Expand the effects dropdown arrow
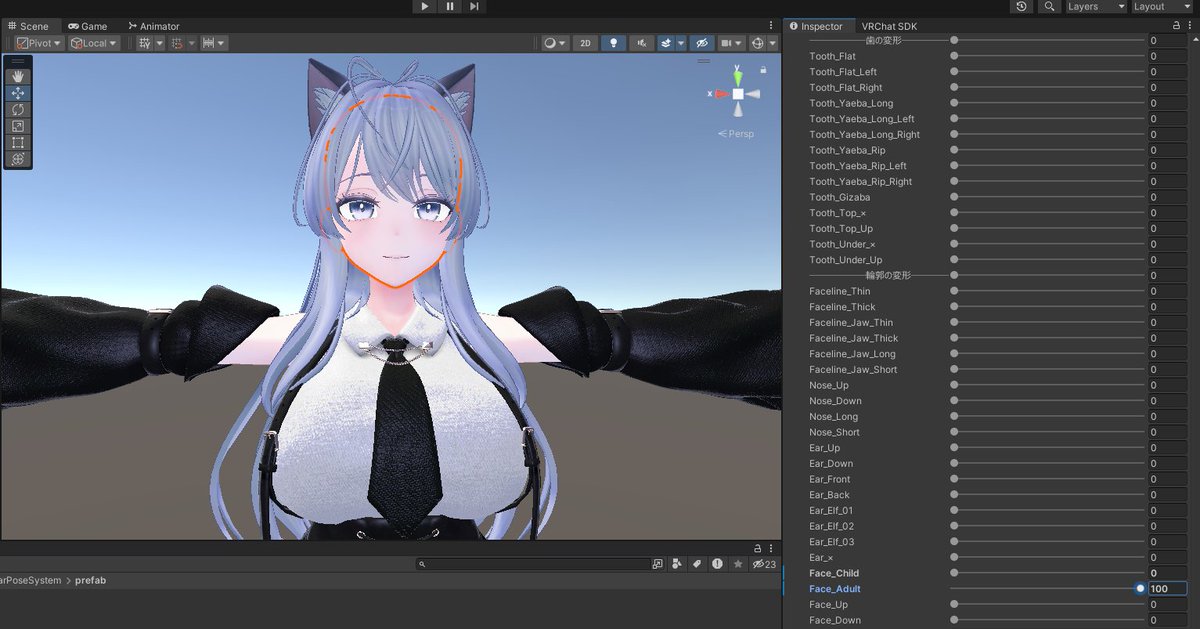 [x=681, y=43]
